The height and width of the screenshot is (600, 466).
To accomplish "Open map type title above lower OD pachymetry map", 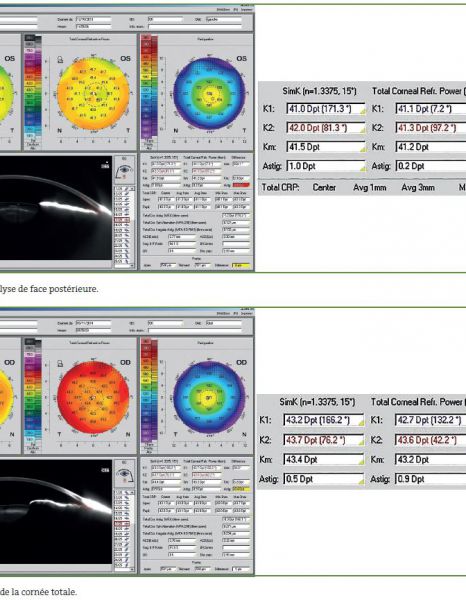I will coord(203,343).
